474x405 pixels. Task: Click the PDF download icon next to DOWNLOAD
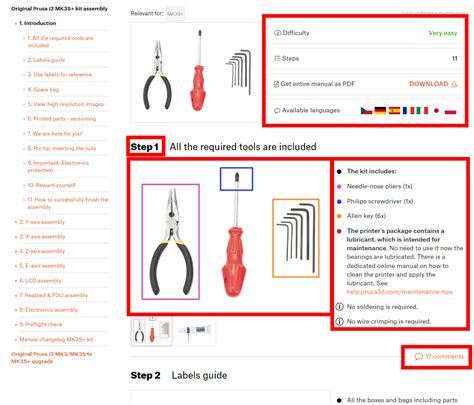(x=454, y=84)
